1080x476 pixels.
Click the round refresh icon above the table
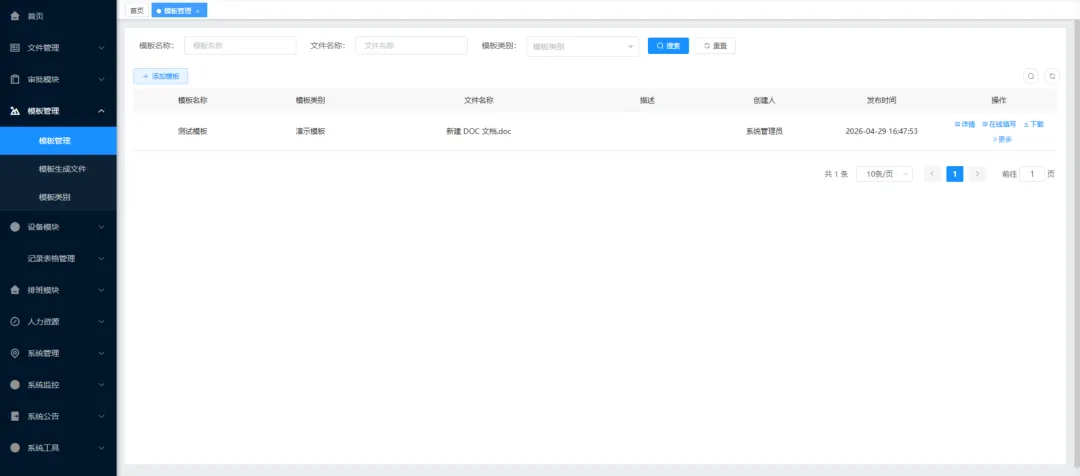tap(1052, 76)
